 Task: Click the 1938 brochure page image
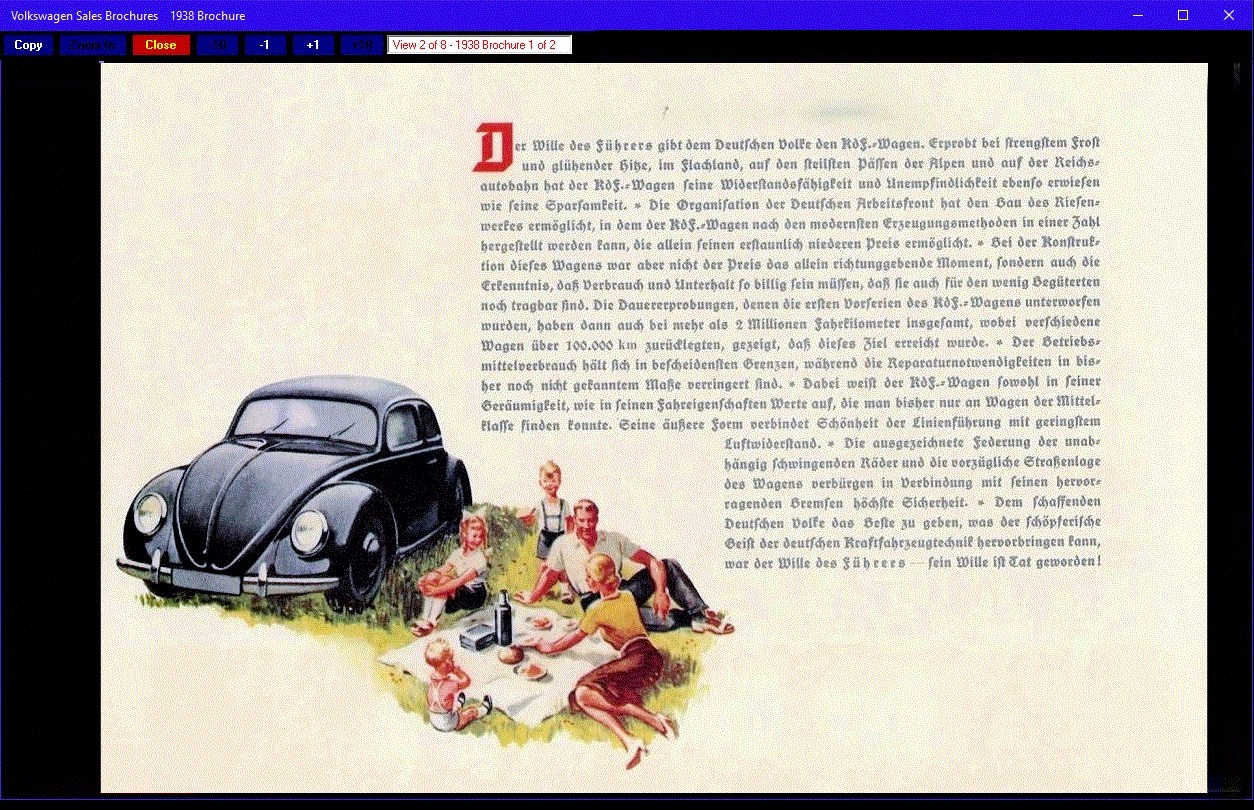pyautogui.click(x=654, y=428)
